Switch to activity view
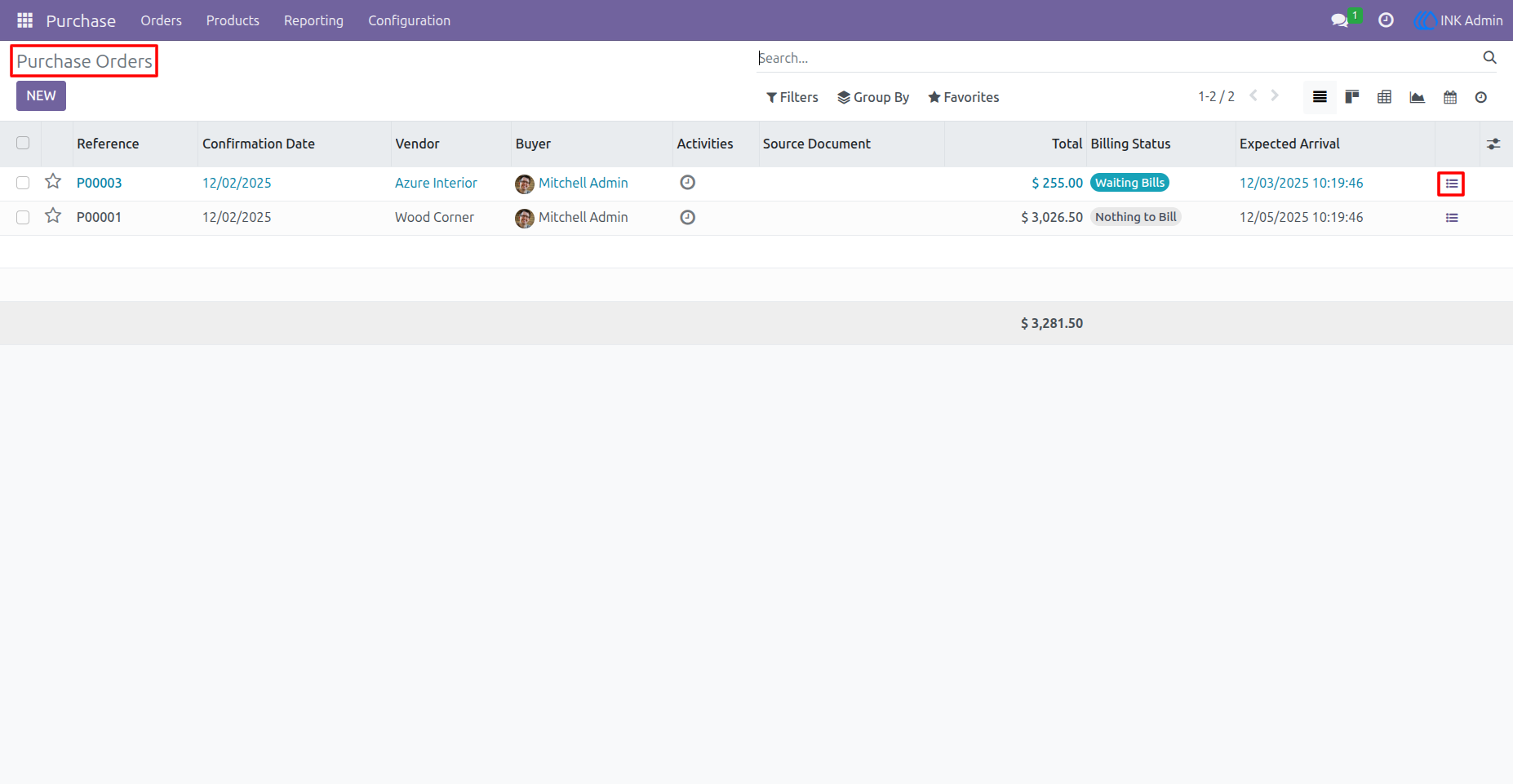Viewport: 1513px width, 784px height. click(1481, 97)
